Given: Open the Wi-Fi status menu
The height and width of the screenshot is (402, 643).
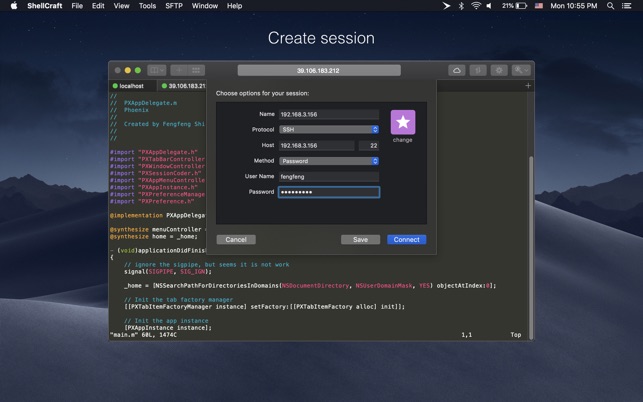Looking at the screenshot, I should pos(476,6).
